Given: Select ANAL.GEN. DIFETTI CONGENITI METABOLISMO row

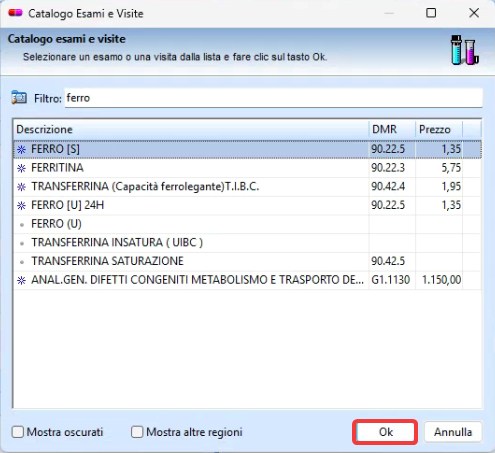Looking at the screenshot, I should (247, 280).
